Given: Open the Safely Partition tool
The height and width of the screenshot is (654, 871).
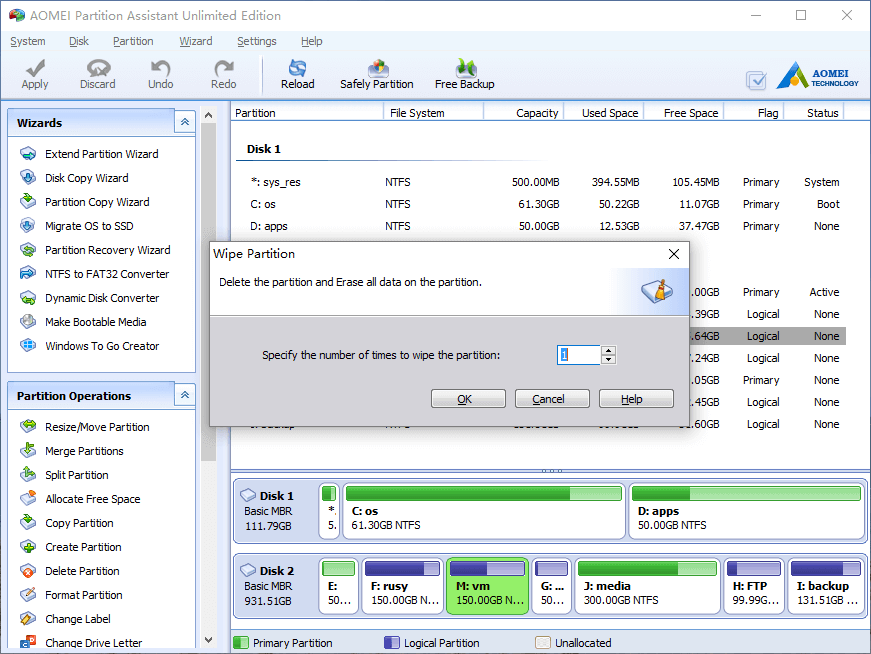Looking at the screenshot, I should coord(377,74).
